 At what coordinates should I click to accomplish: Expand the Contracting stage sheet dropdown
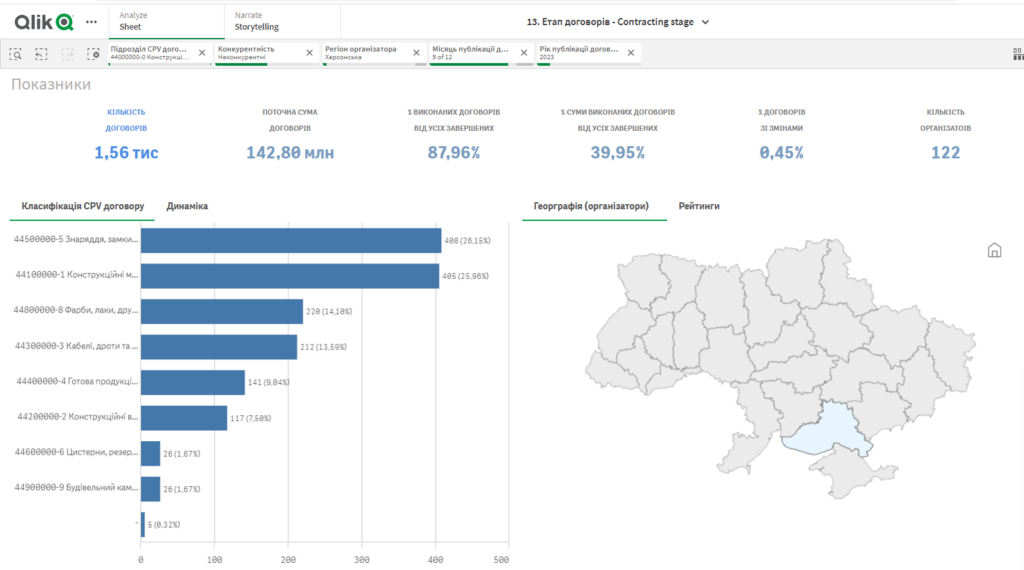point(705,22)
